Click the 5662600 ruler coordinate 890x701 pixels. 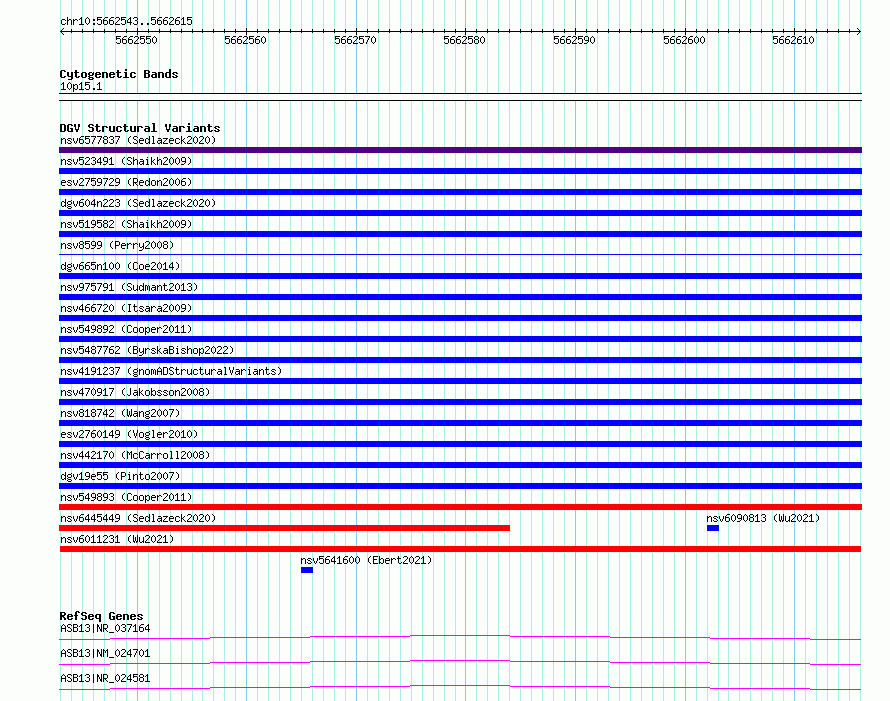(684, 40)
